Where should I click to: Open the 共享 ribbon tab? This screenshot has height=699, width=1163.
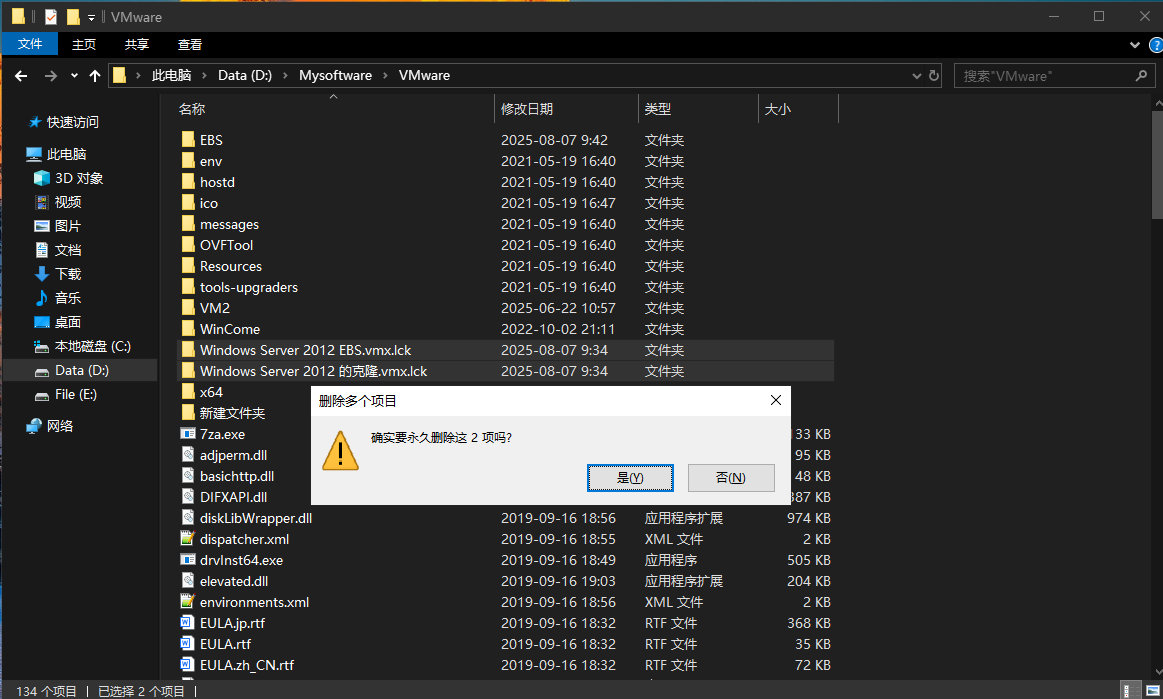[x=136, y=45]
